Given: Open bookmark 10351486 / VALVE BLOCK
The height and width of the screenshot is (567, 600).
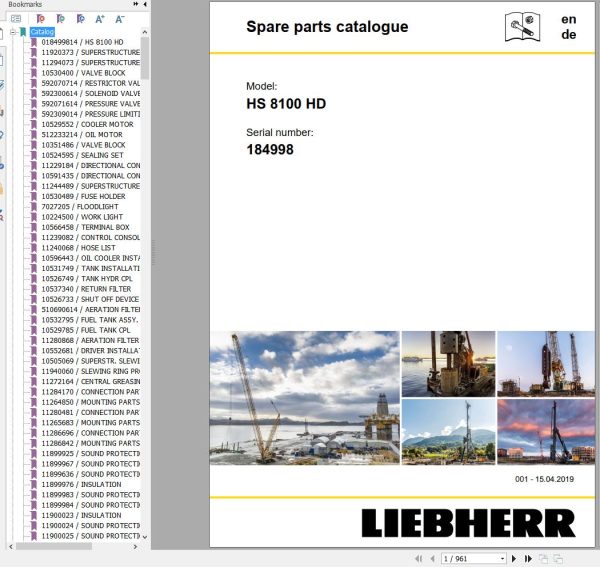Looking at the screenshot, I should point(83,145).
